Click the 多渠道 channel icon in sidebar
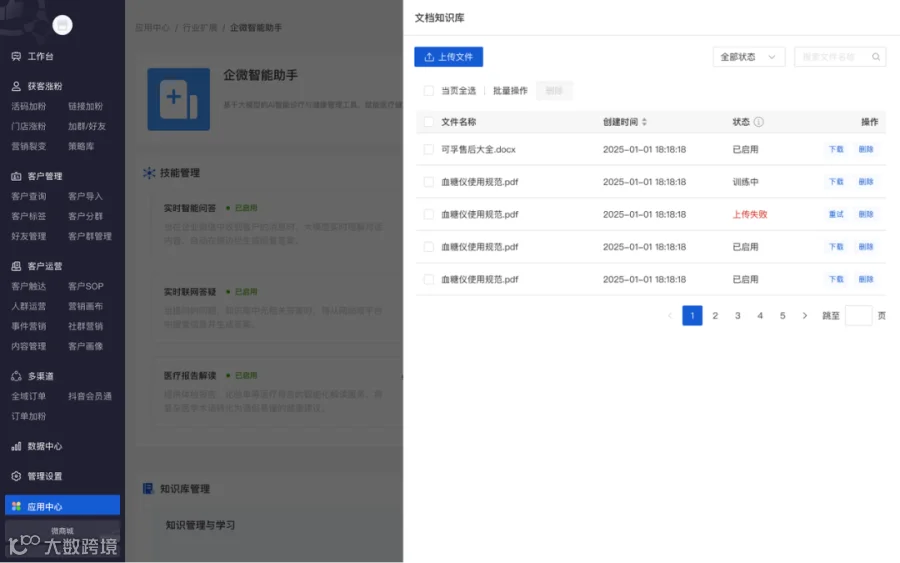 pyautogui.click(x=16, y=376)
